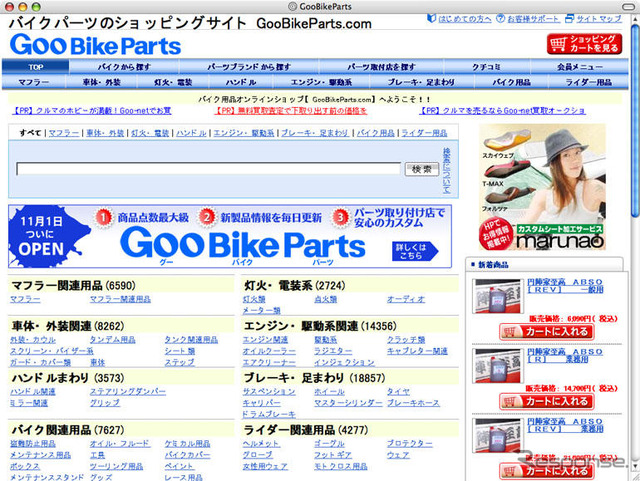Choose バイク用品 in blue category bar
Screen dimensions: 640x481
pyautogui.click(x=511, y=82)
